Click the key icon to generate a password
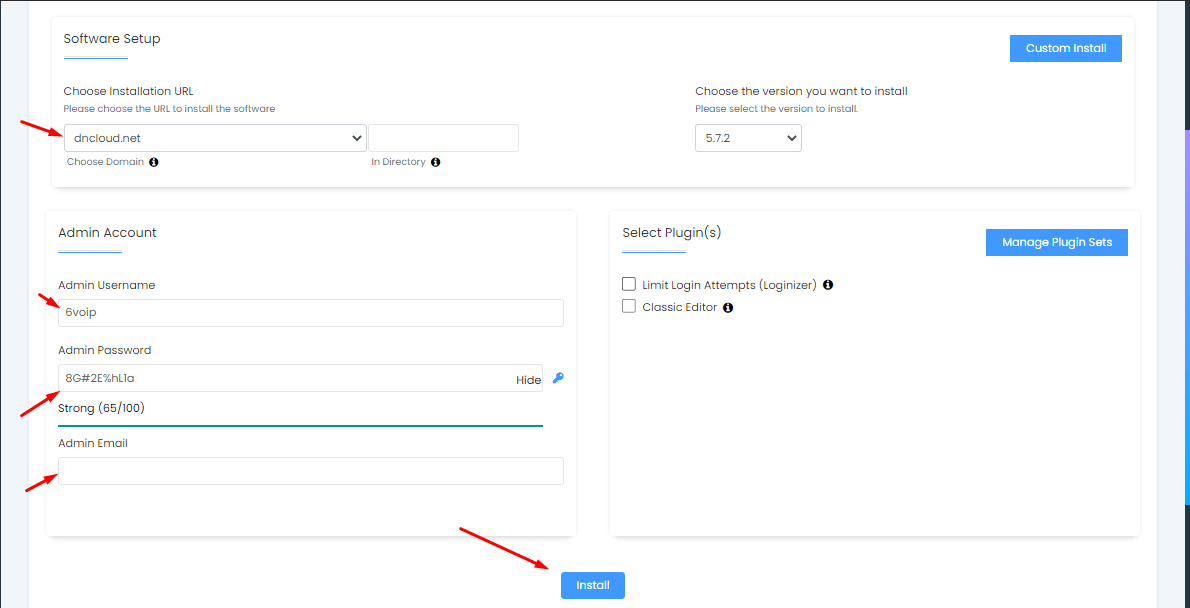 [558, 378]
